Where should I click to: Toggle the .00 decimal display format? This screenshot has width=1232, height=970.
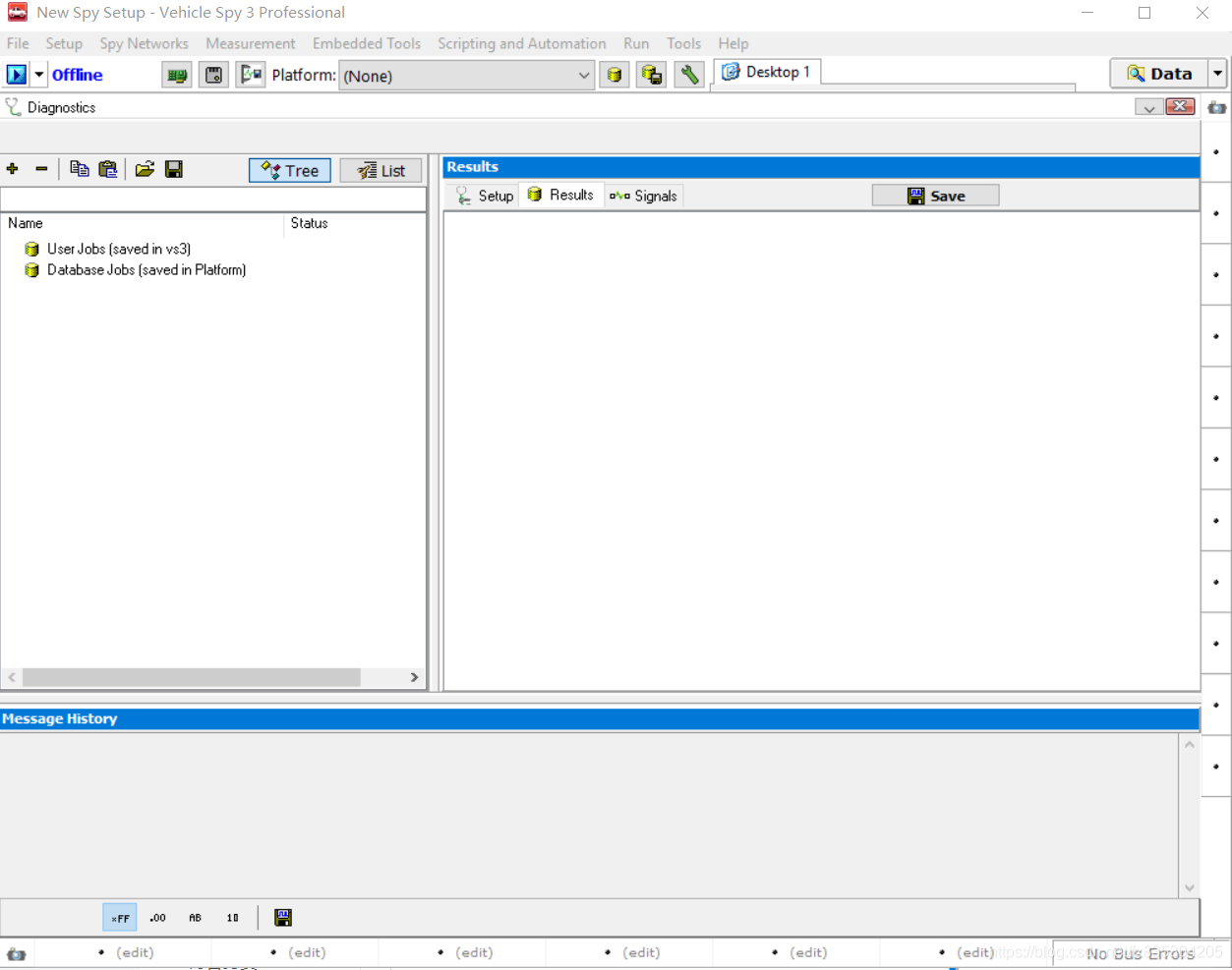(x=157, y=918)
